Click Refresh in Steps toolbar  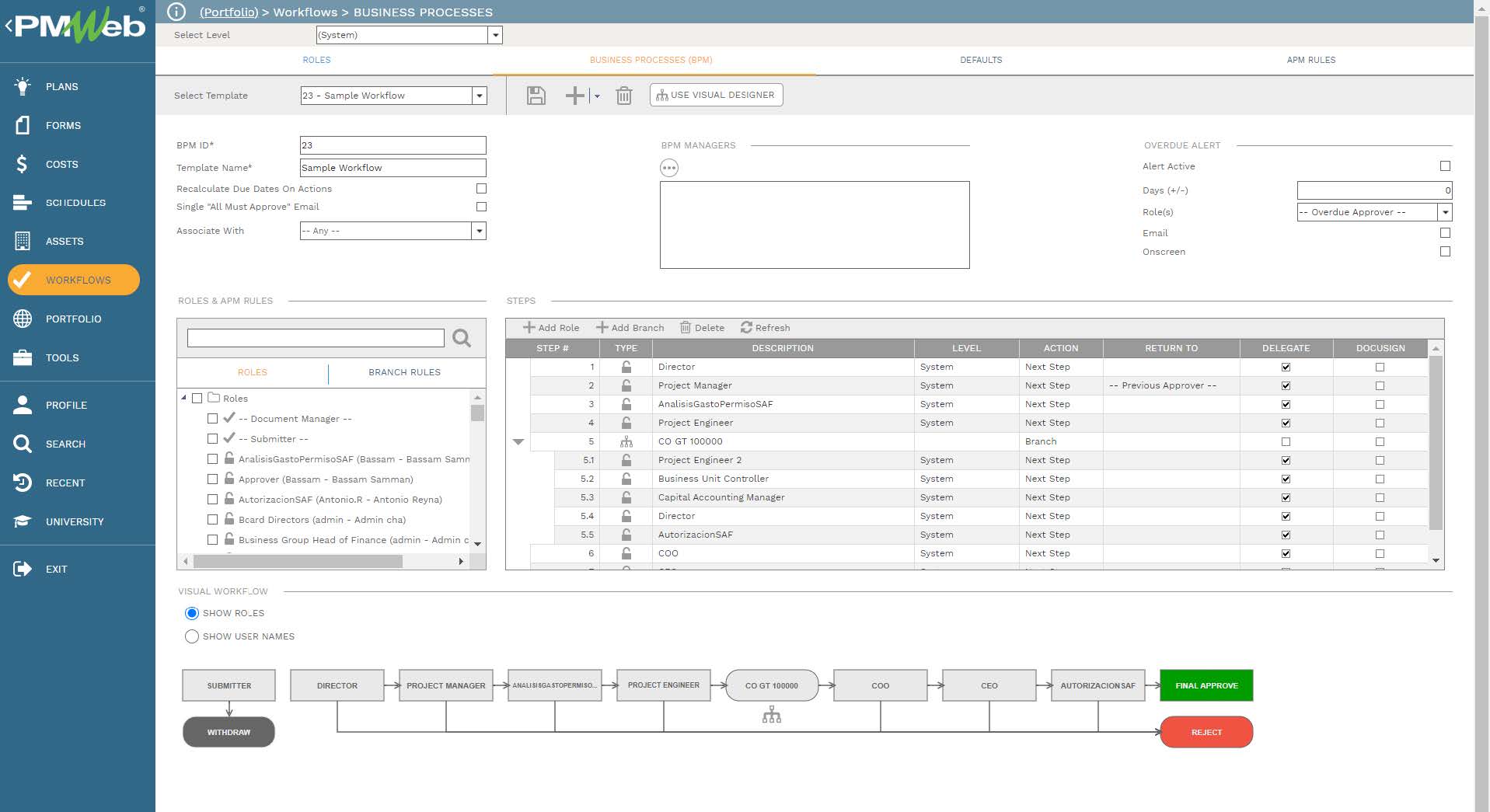tap(766, 328)
